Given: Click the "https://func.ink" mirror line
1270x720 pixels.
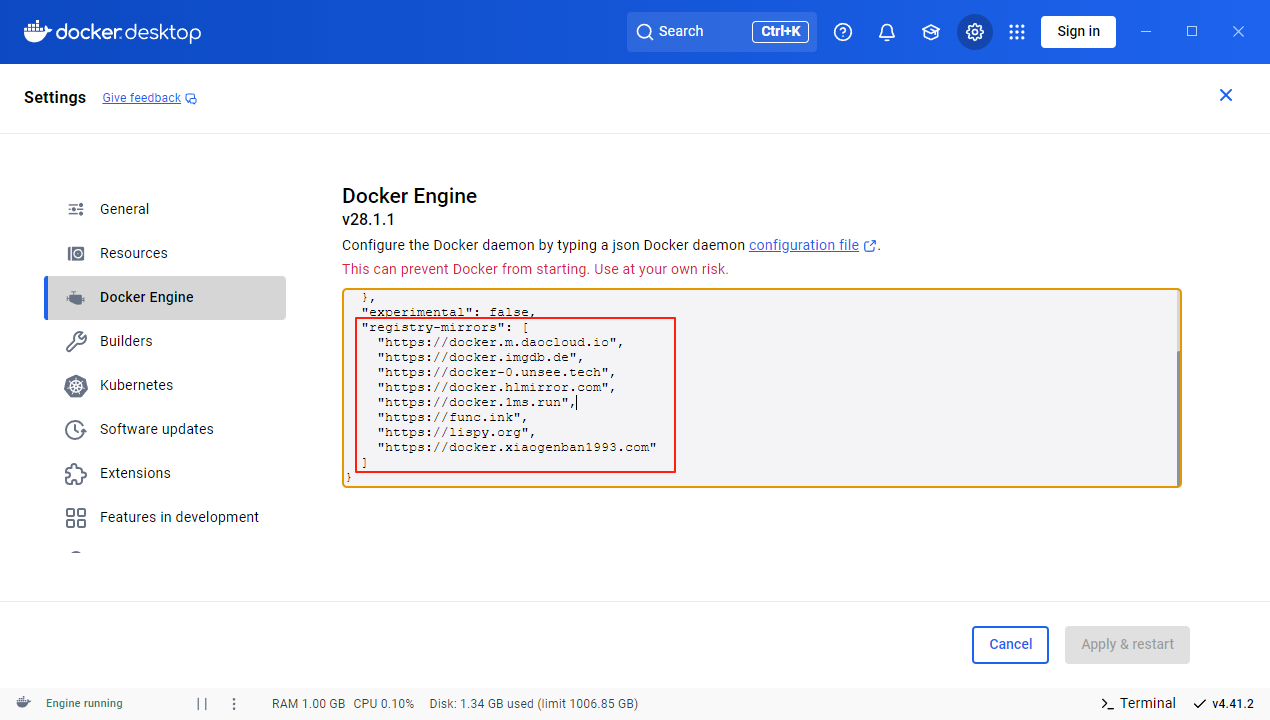Looking at the screenshot, I should coord(452,417).
